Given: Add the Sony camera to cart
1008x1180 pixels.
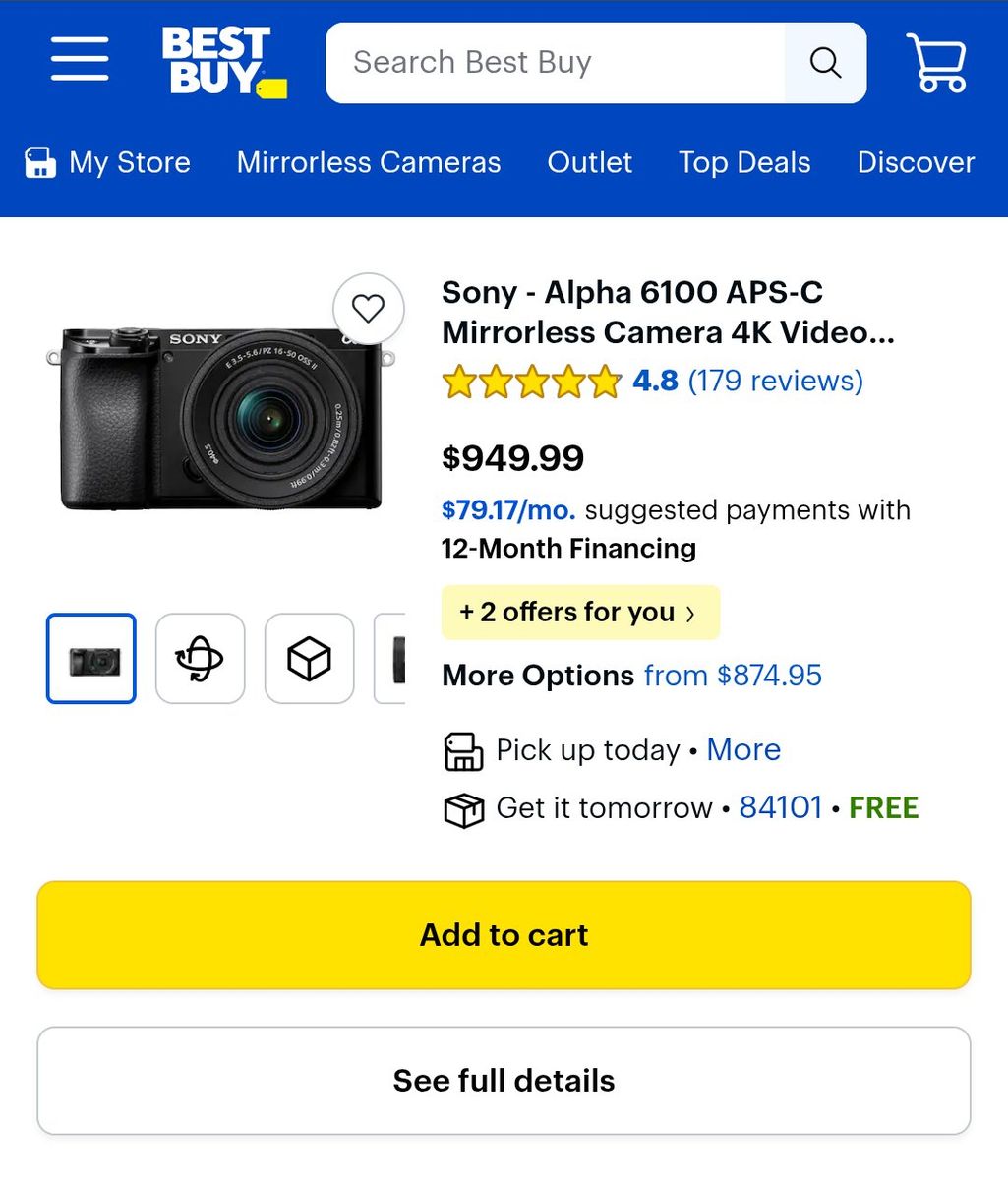Looking at the screenshot, I should pos(504,934).
